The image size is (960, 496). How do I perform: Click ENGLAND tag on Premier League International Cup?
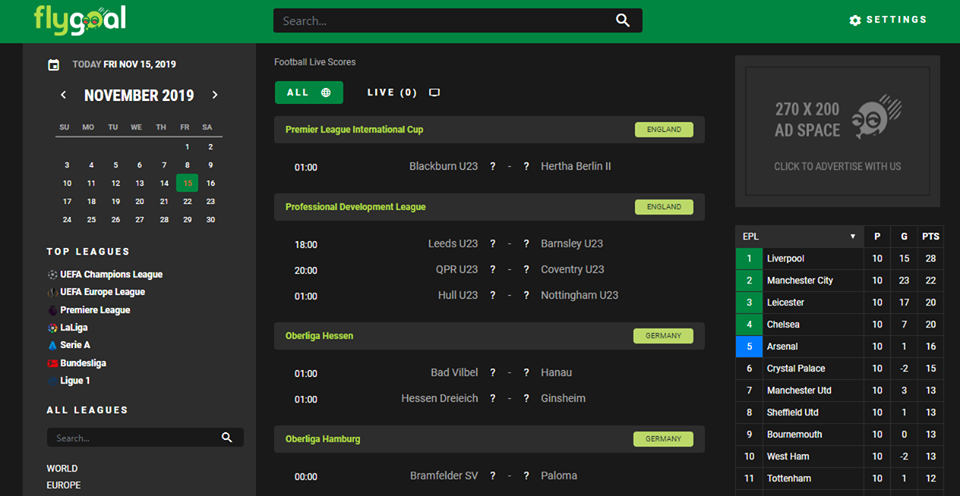[664, 130]
